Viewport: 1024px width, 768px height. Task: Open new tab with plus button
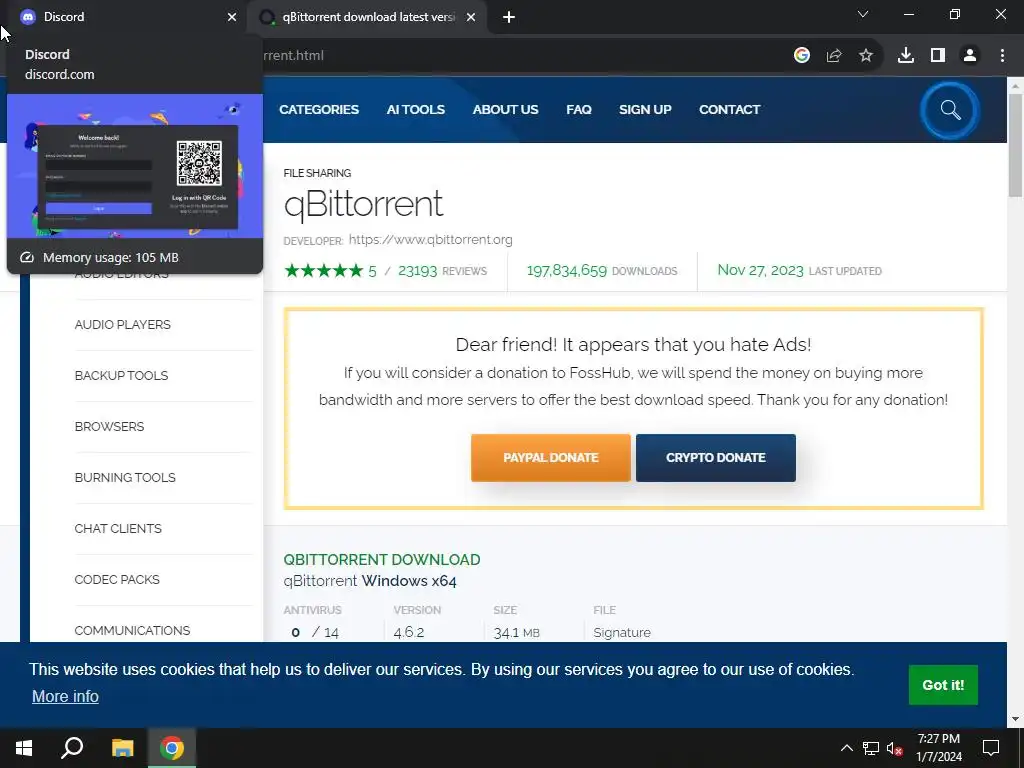point(509,18)
